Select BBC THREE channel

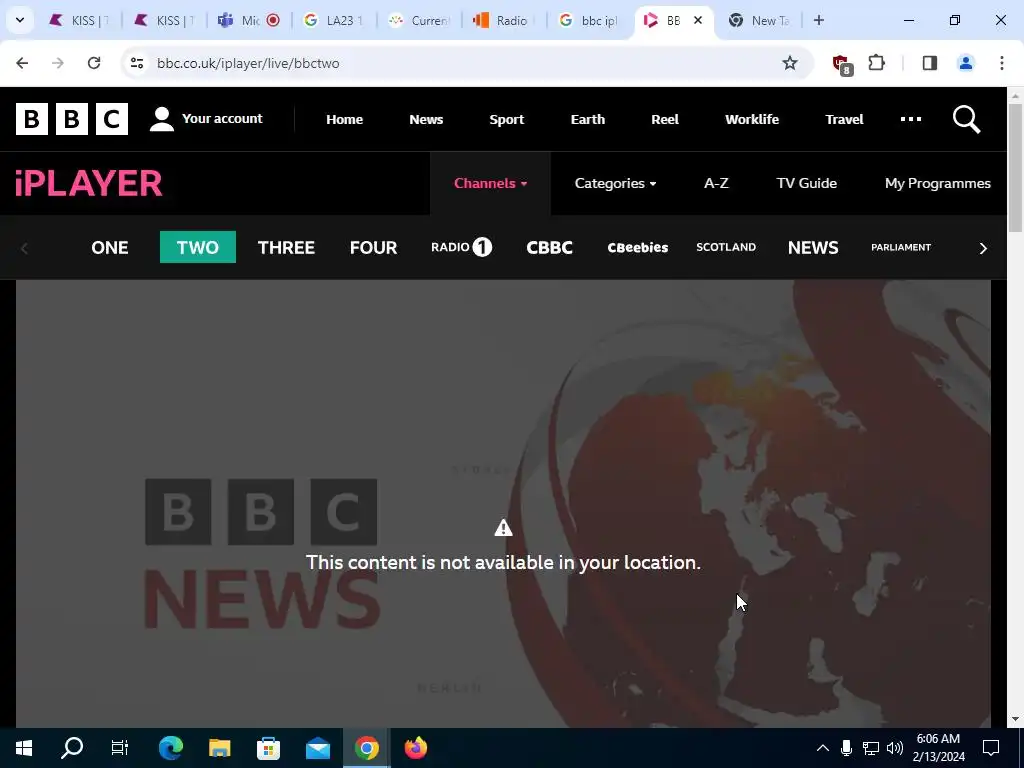click(x=286, y=248)
